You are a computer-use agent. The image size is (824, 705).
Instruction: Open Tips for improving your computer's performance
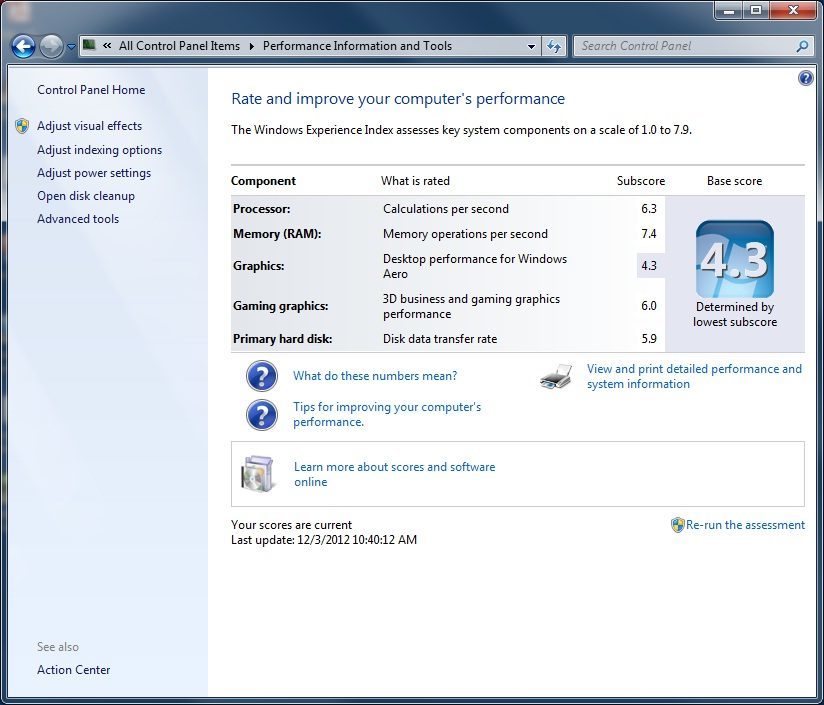[x=387, y=414]
